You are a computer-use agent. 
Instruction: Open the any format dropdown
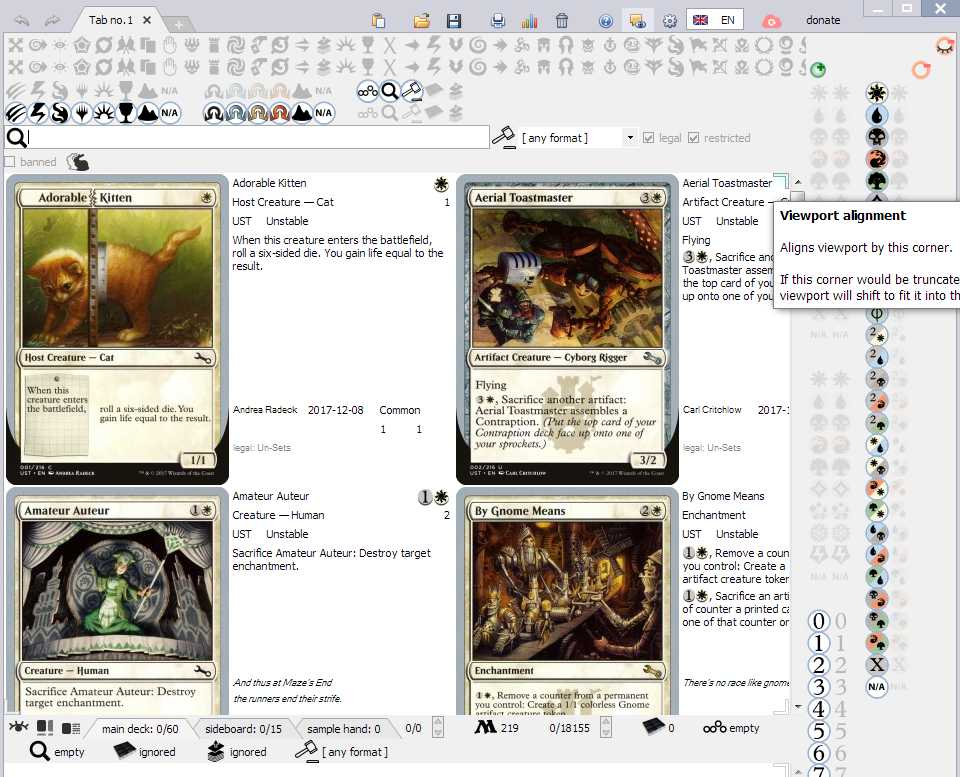pyautogui.click(x=630, y=138)
